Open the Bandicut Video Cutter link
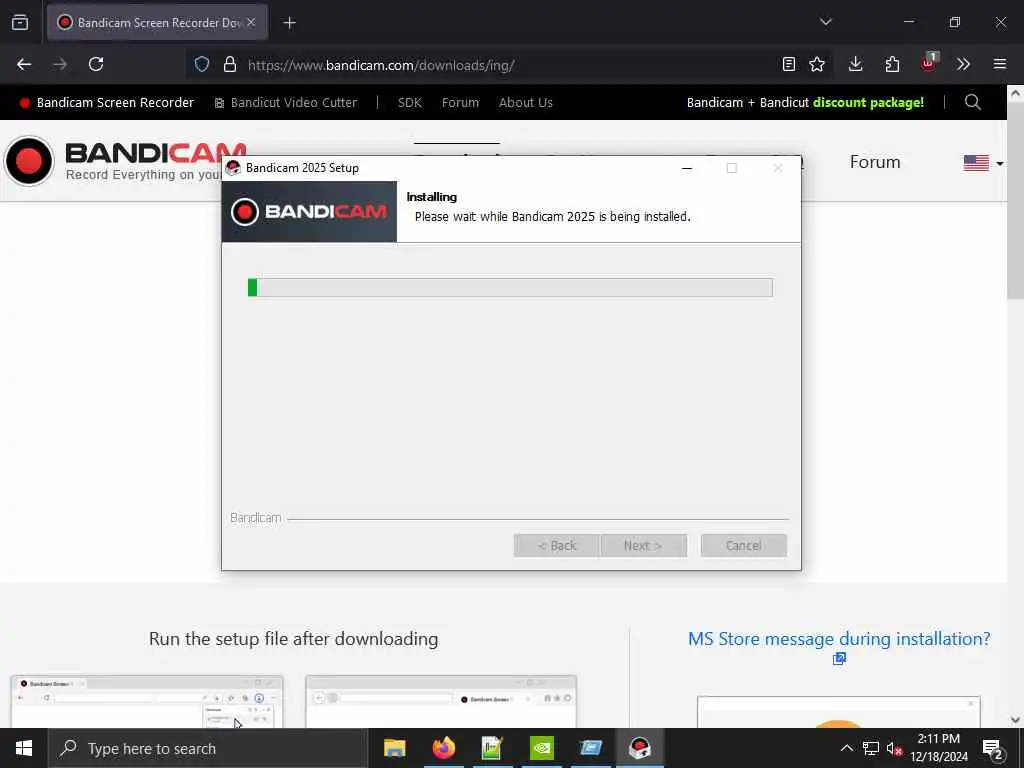The image size is (1024, 768). point(286,103)
